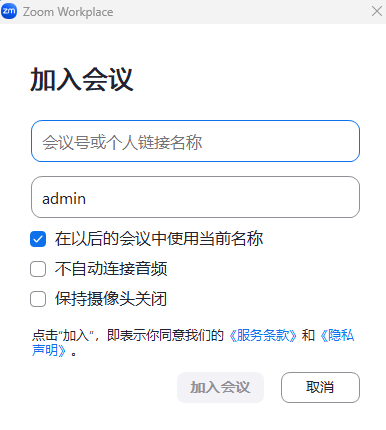Open the 《服务条款》 terms of service link
This screenshot has width=386, height=430.
(263, 335)
